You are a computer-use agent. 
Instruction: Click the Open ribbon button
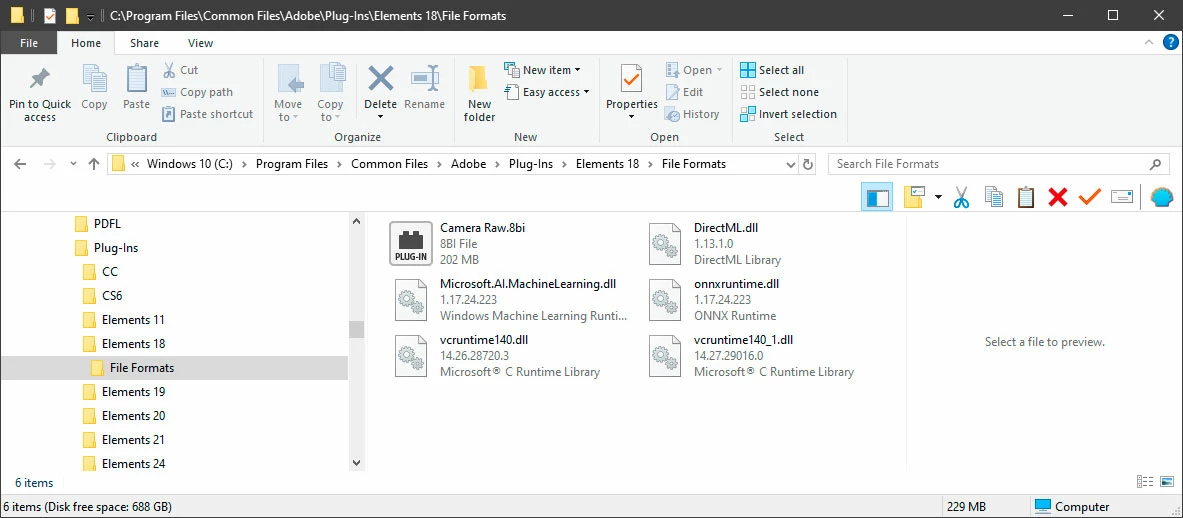tap(693, 70)
